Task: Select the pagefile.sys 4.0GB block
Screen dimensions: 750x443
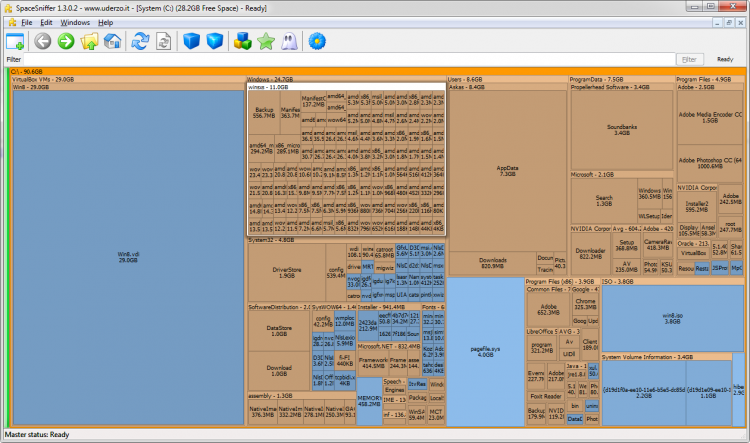Action: pos(485,352)
